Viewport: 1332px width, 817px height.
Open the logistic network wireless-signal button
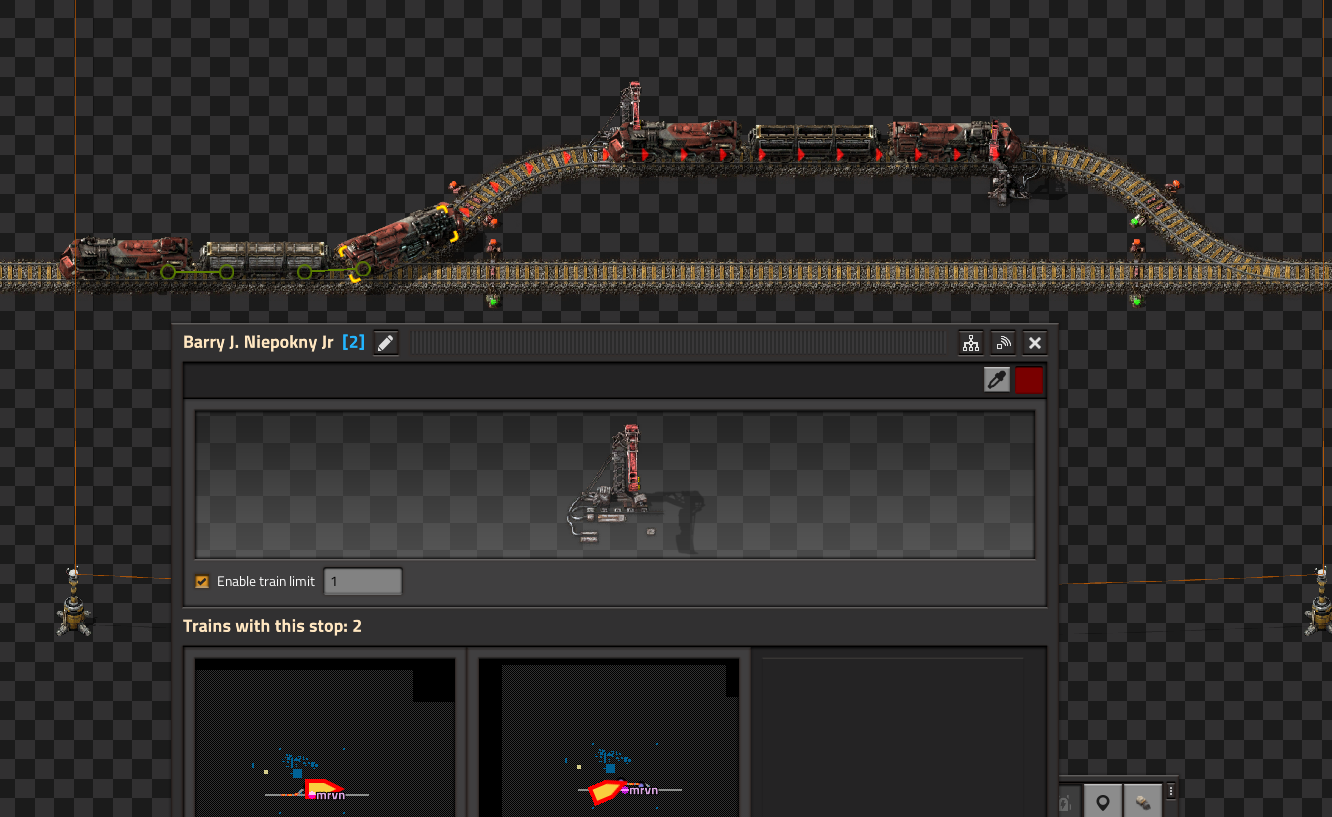click(x=1003, y=343)
